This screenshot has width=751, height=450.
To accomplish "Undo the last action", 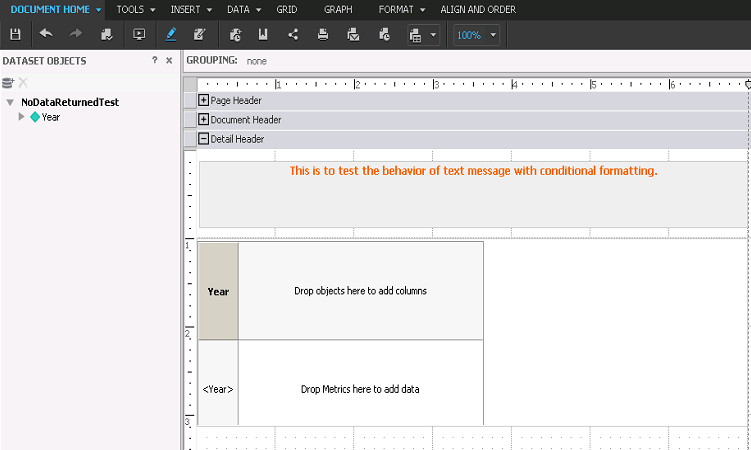I will coord(46,34).
